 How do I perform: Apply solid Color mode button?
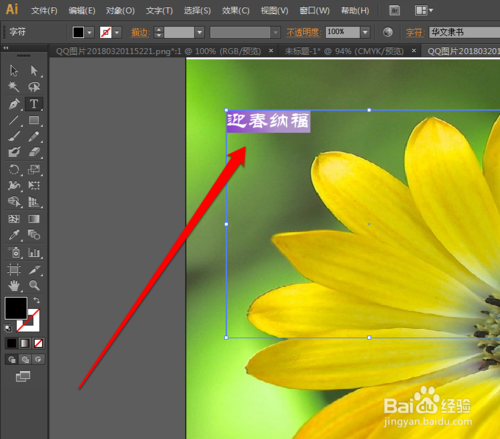pyautogui.click(x=11, y=343)
